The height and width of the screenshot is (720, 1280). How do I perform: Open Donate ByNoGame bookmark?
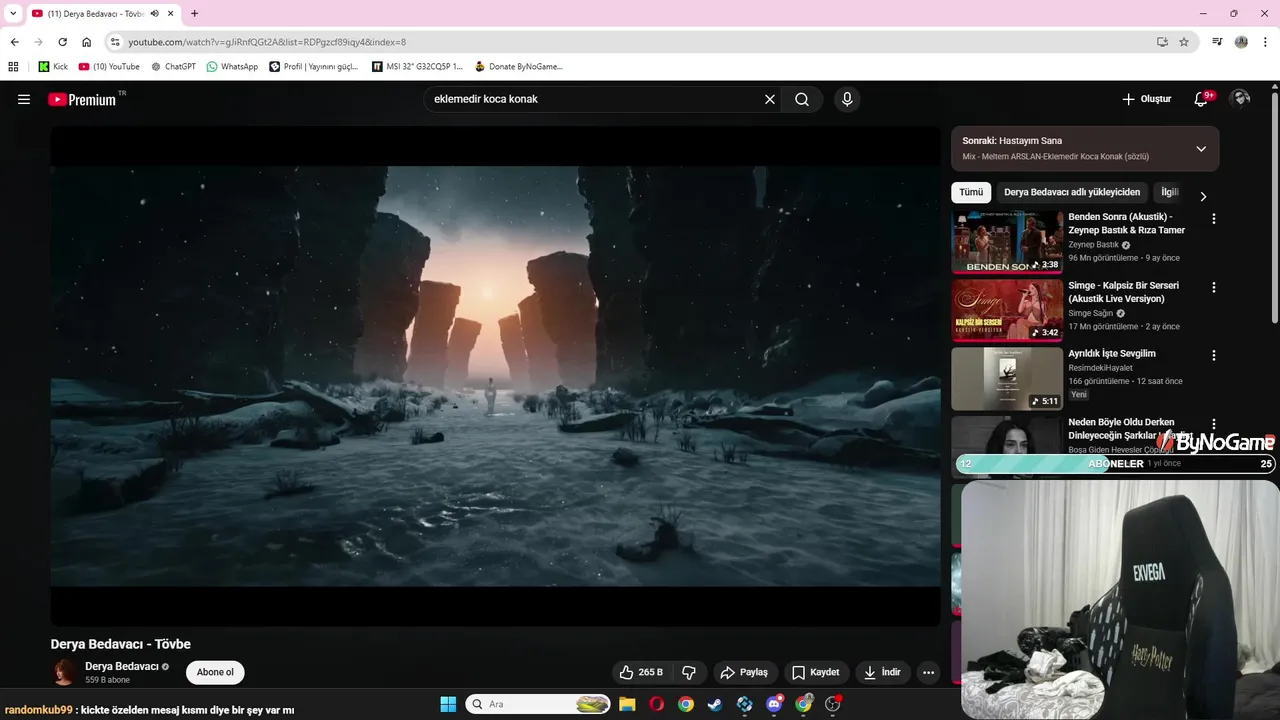click(x=518, y=67)
